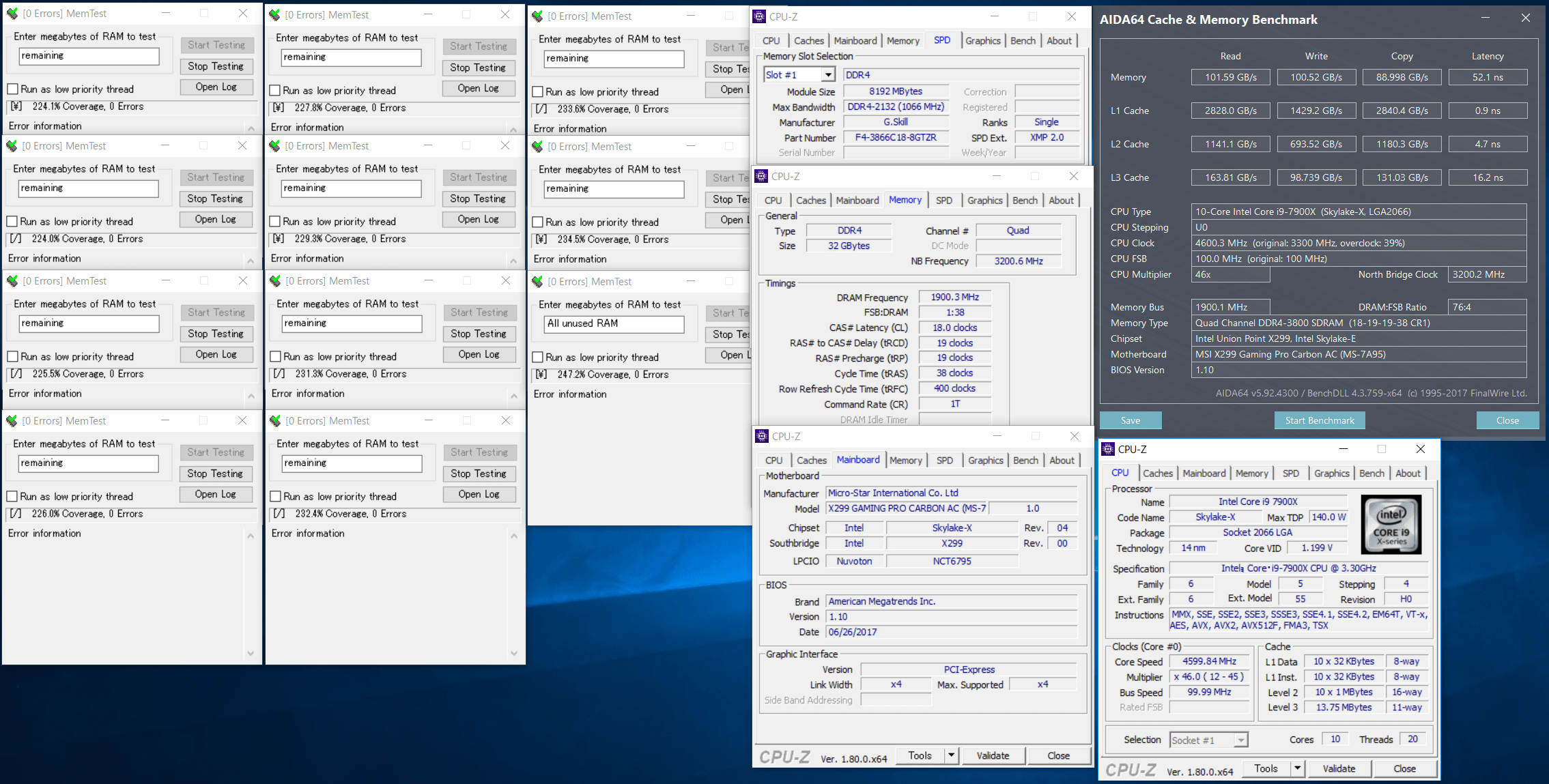Click the 'remaining' field in the 224.1% coverage MemTest
Screen dimensions: 1549x784
(x=89, y=56)
